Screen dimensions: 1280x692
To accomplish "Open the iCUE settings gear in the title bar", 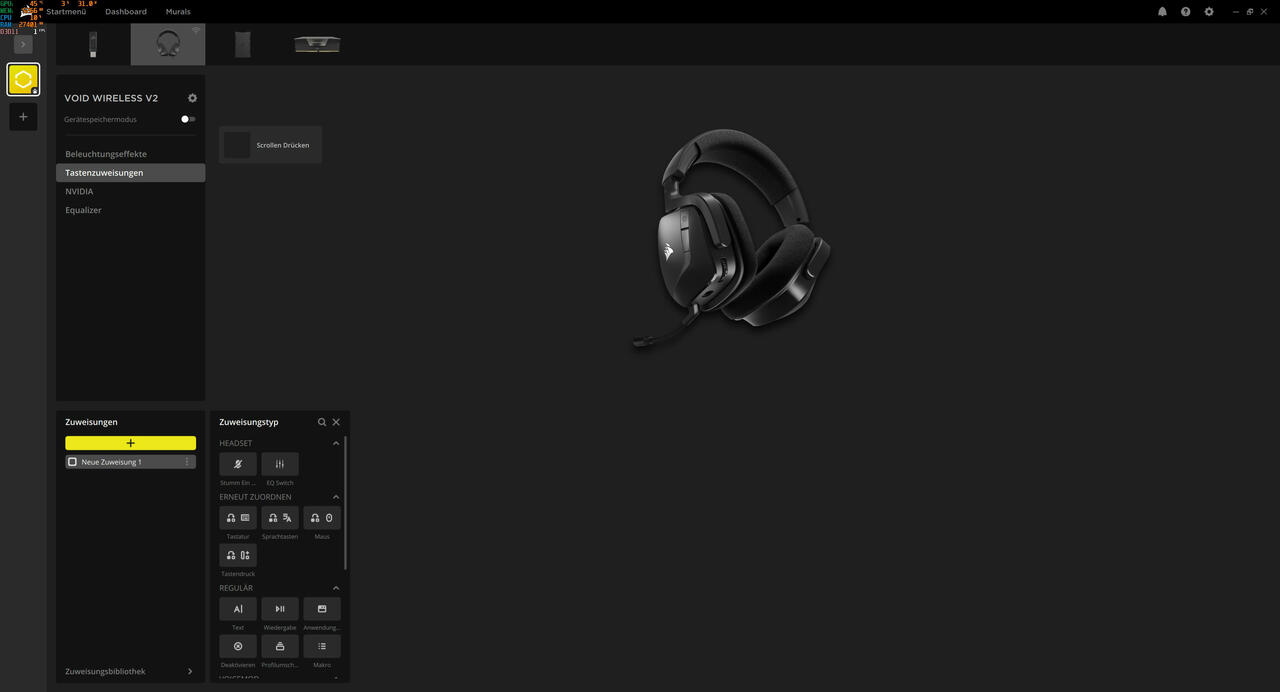I will click(x=1209, y=12).
